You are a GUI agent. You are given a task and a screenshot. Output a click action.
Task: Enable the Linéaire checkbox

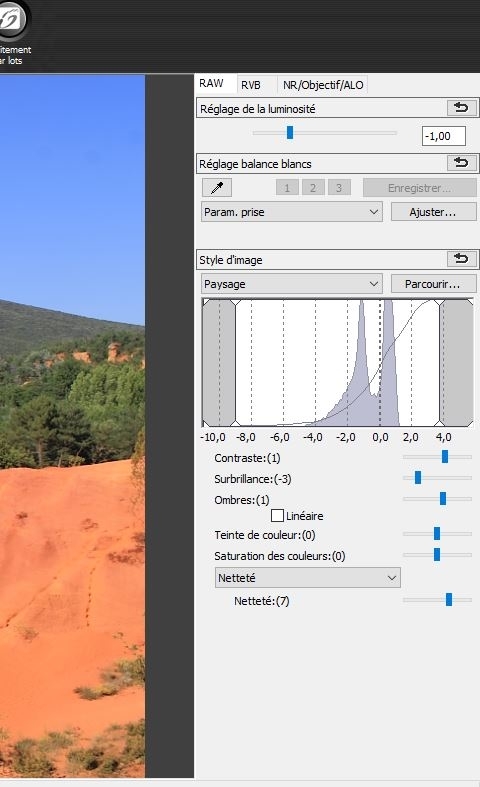277,515
